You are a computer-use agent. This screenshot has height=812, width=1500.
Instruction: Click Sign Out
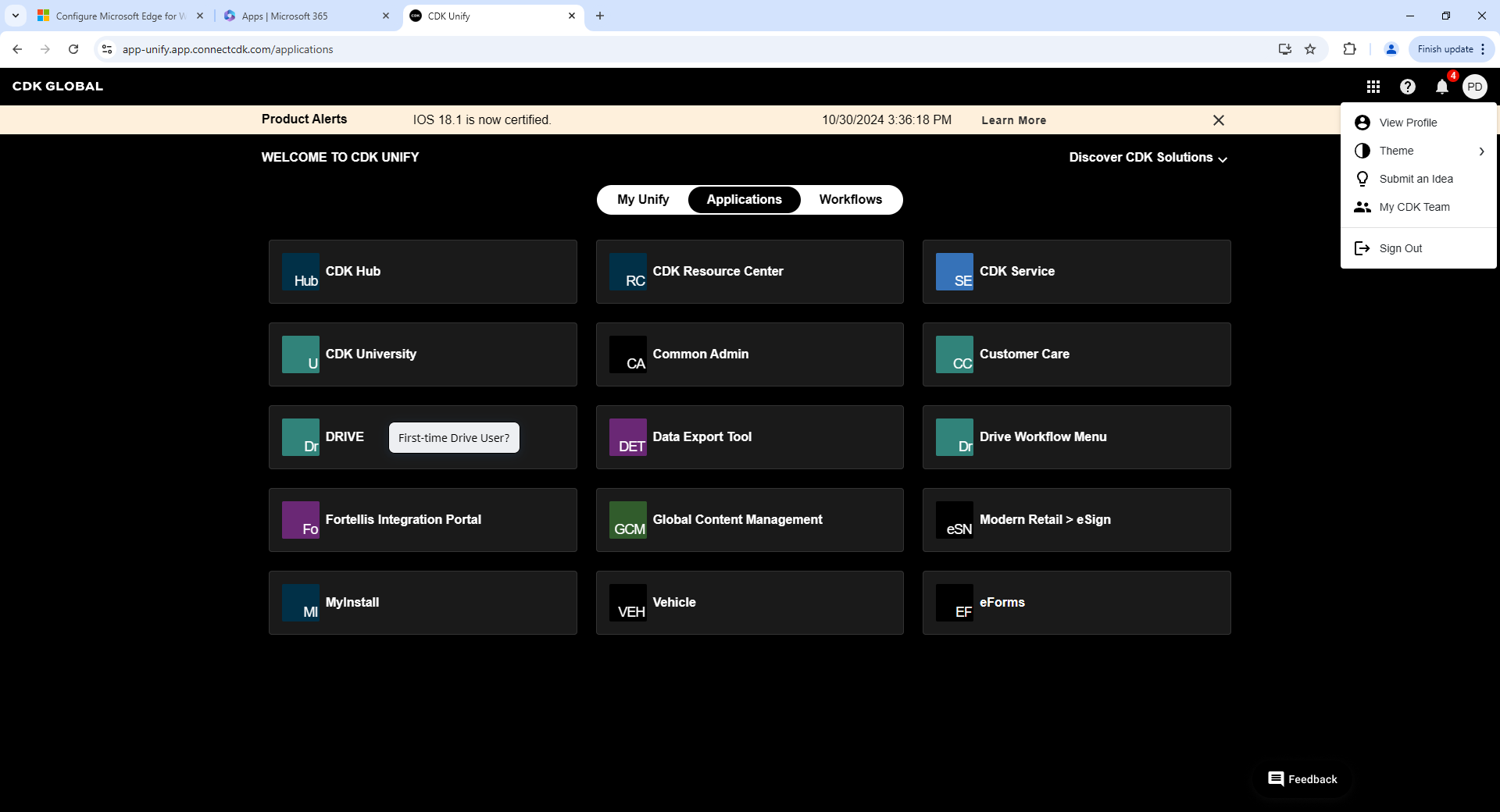click(x=1418, y=248)
